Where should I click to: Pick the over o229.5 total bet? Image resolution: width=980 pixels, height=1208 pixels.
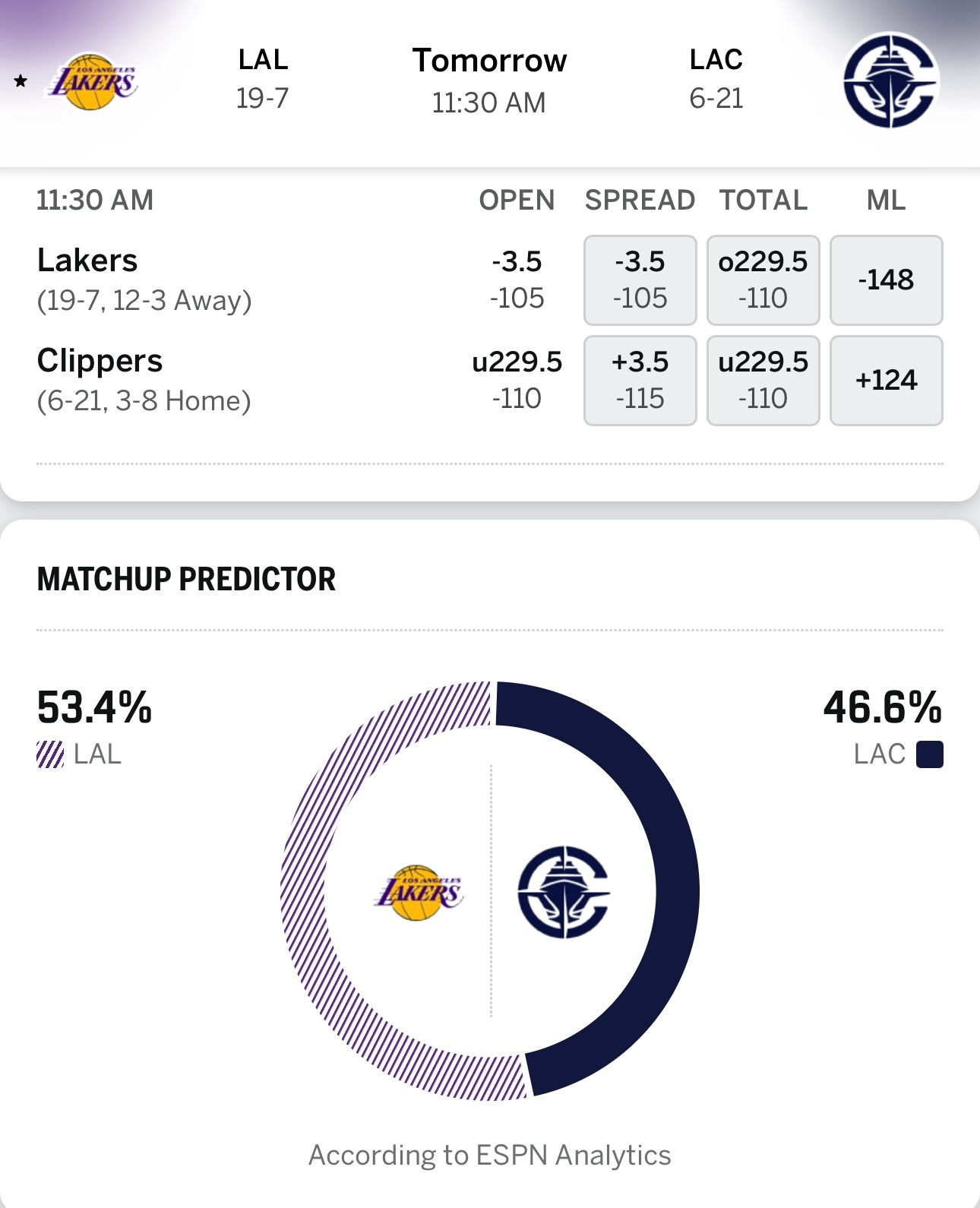point(763,280)
